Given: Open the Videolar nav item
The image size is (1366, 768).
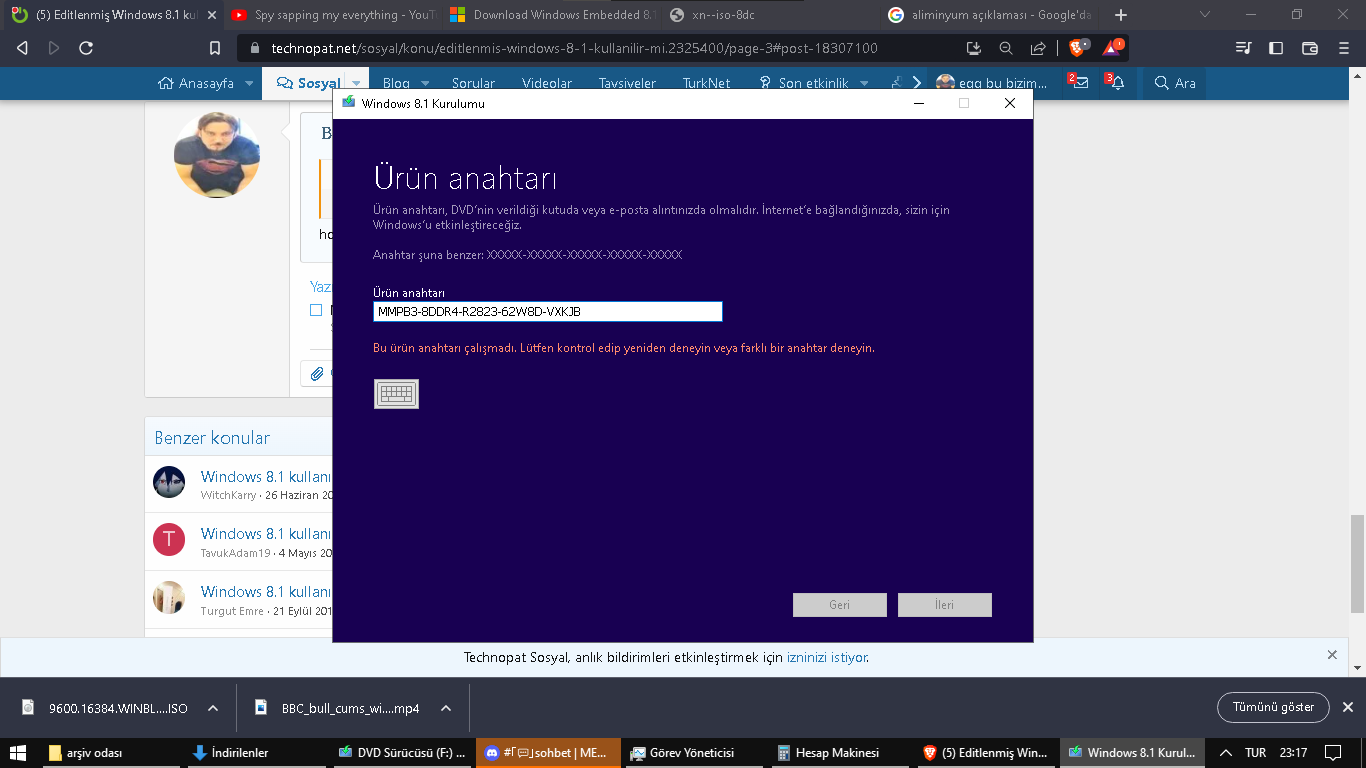Looking at the screenshot, I should (x=547, y=84).
